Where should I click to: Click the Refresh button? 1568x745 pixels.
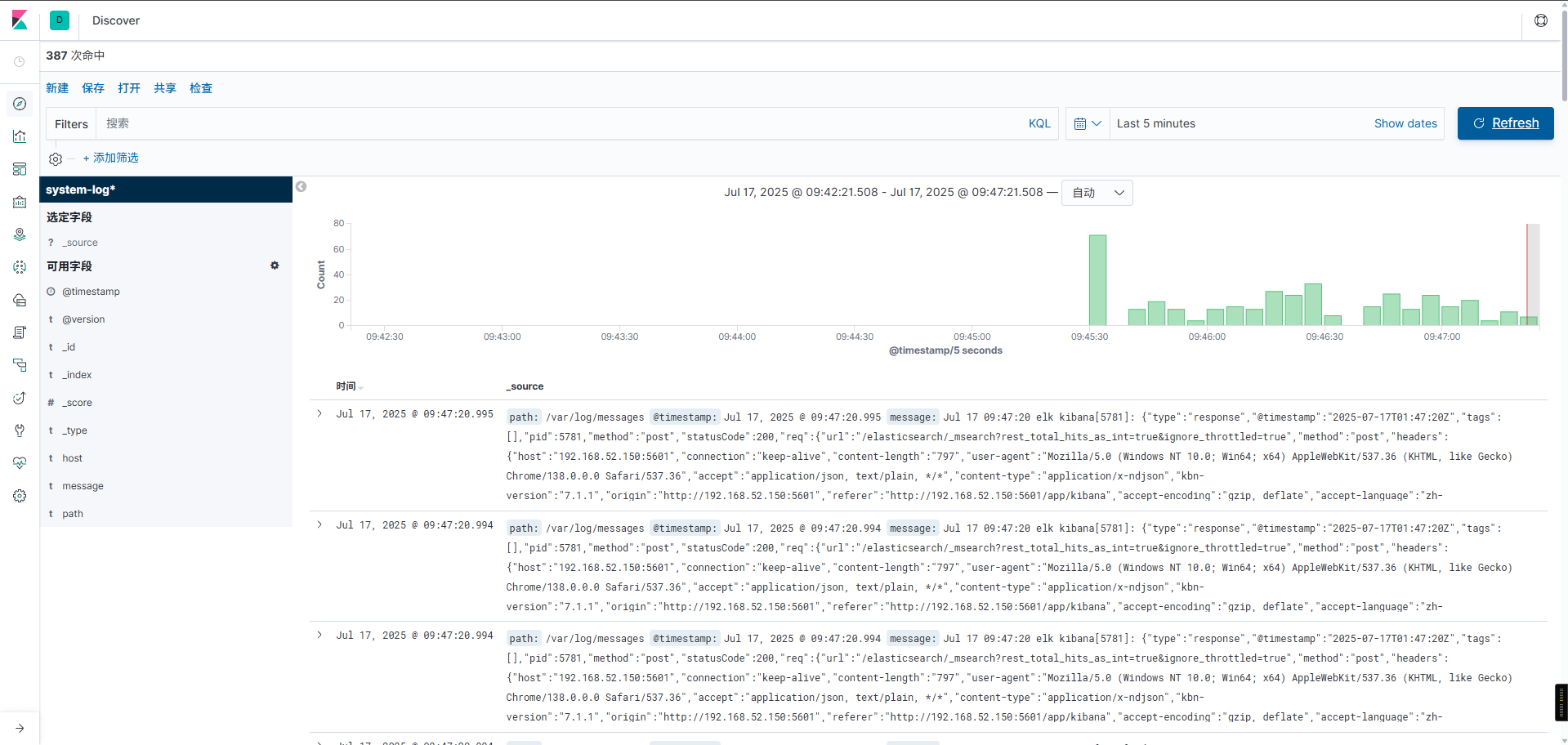pos(1505,123)
